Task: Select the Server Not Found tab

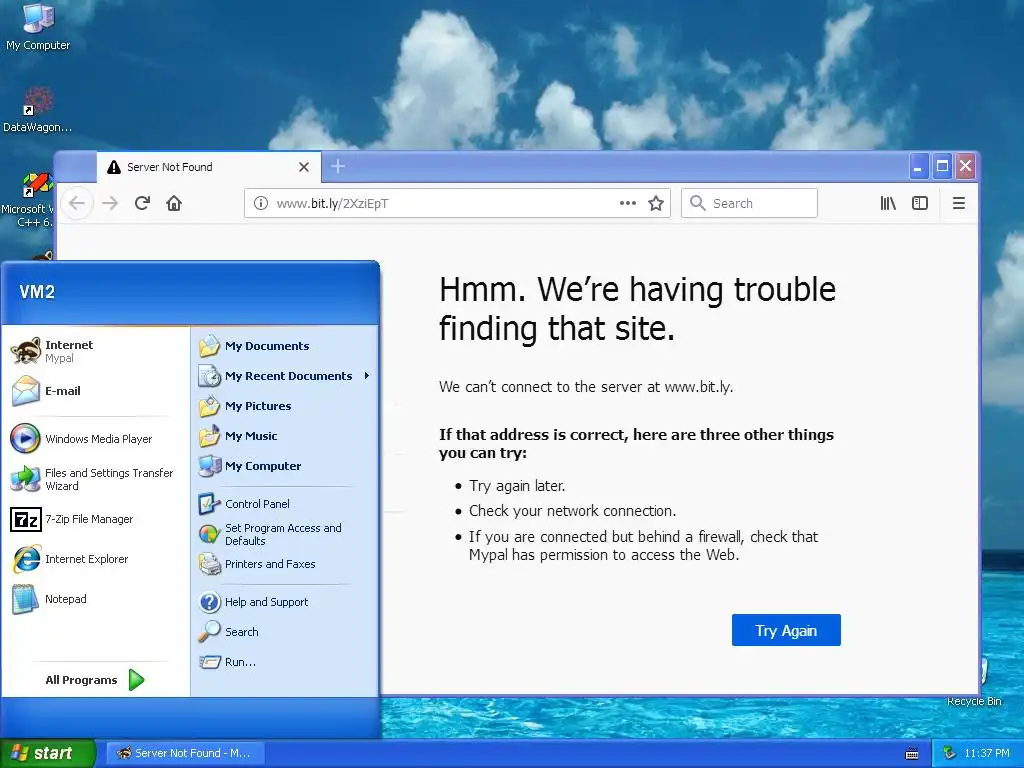Action: 209,167
